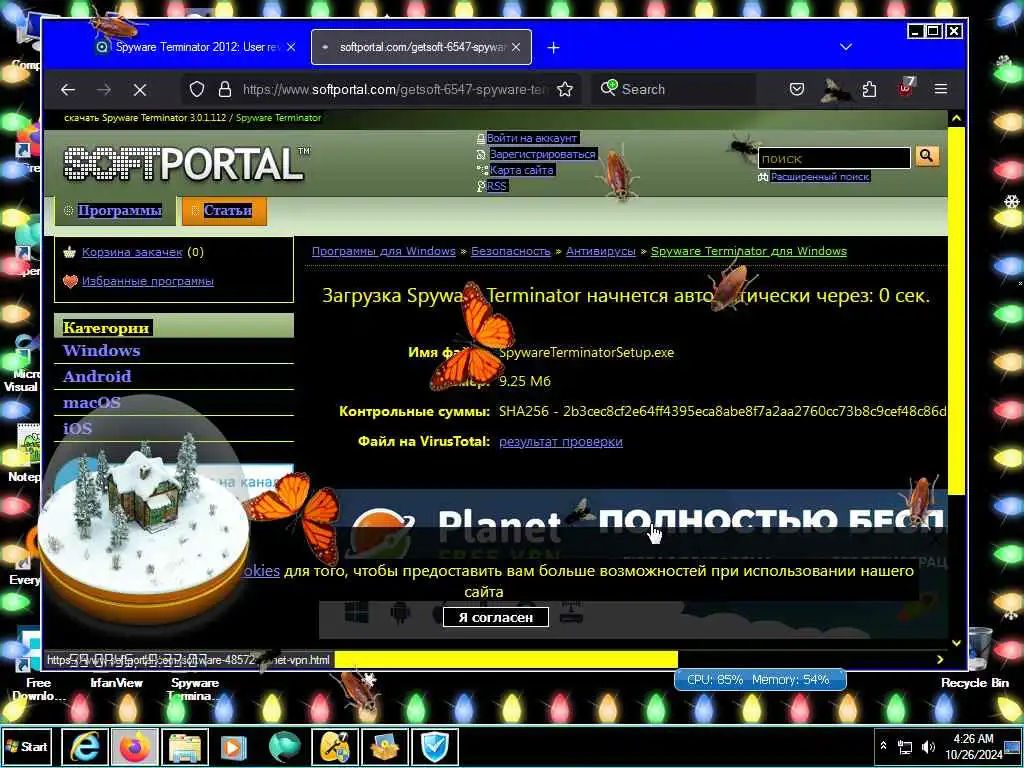
Task: Close the Spyware Terminator 2012 tab
Action: [x=291, y=47]
